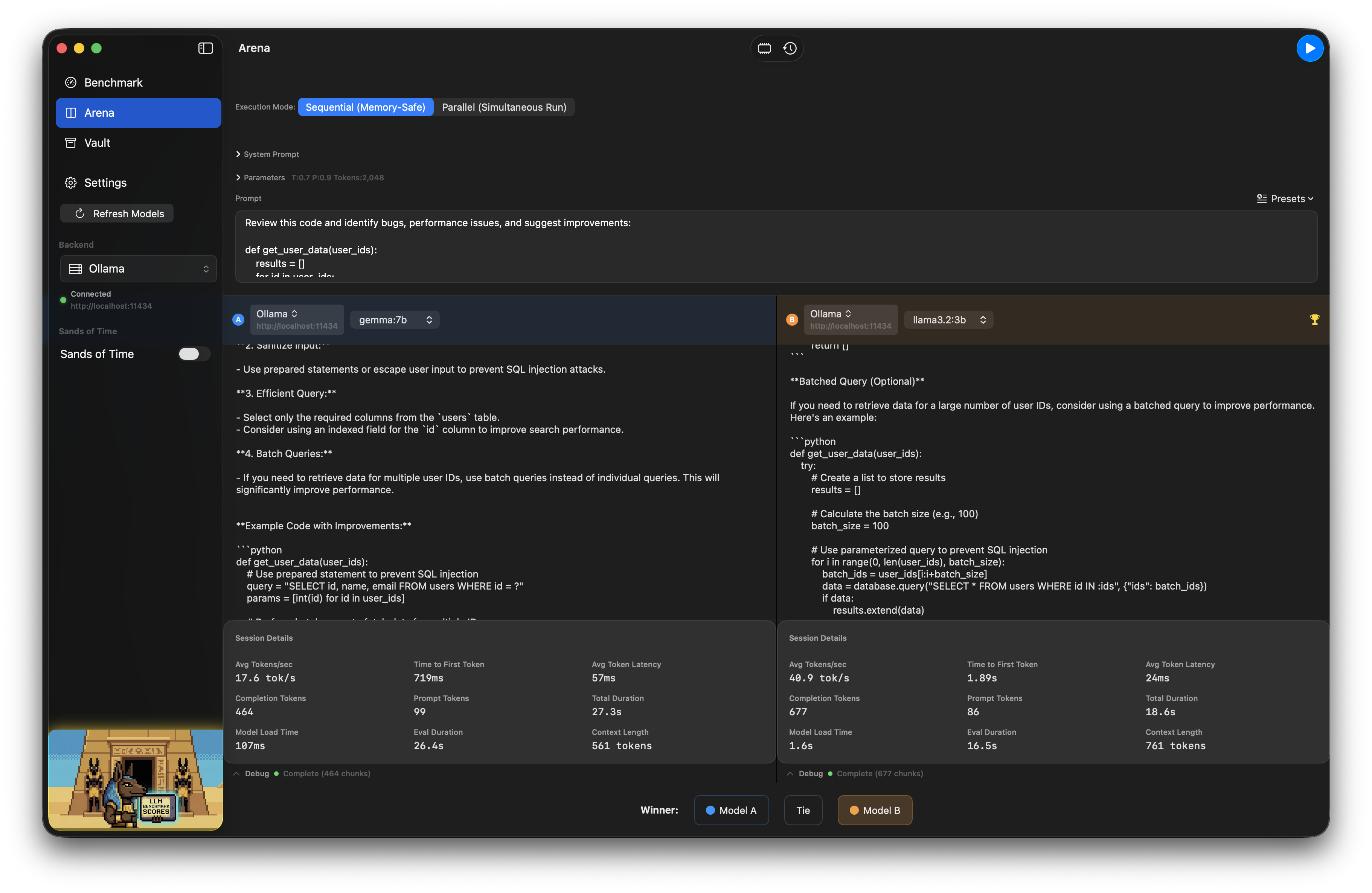Image resolution: width=1372 pixels, height=893 pixels.
Task: Open the llama3.2:3b model dropdown
Action: (x=948, y=320)
